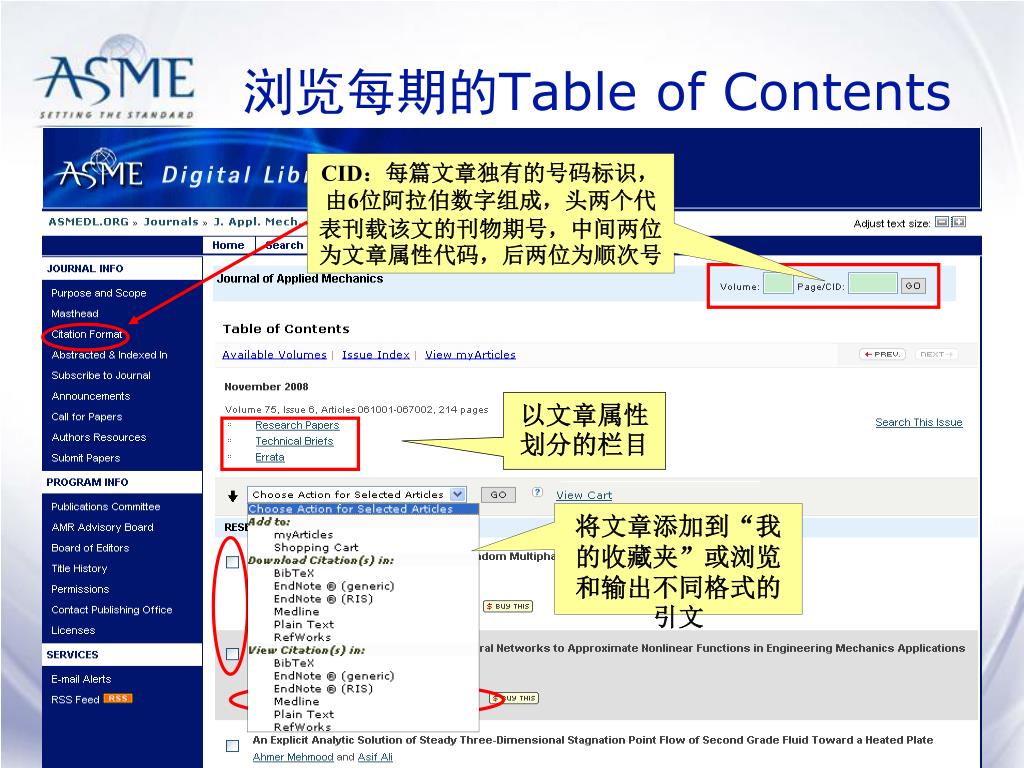The height and width of the screenshot is (768, 1024).
Task: Click GO button beside Page/CID field
Action: tap(913, 285)
